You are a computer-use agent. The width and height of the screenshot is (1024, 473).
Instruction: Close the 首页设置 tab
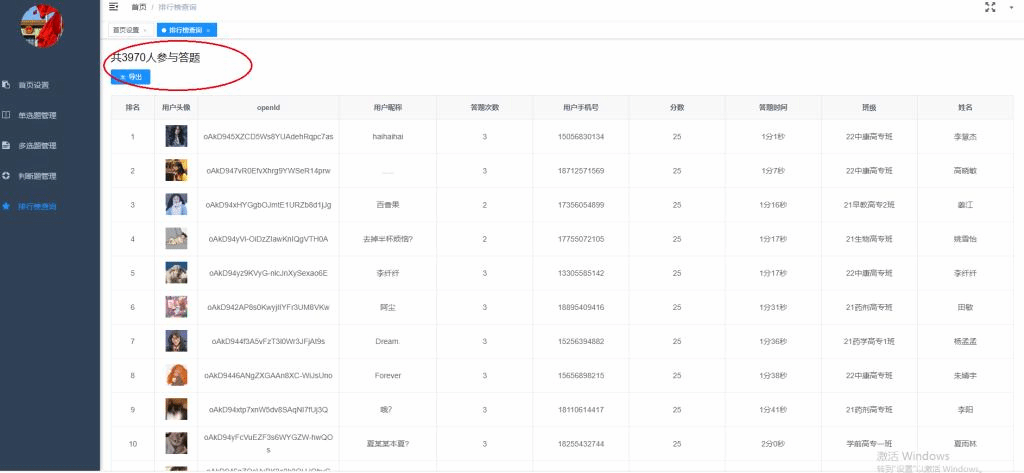click(x=146, y=30)
